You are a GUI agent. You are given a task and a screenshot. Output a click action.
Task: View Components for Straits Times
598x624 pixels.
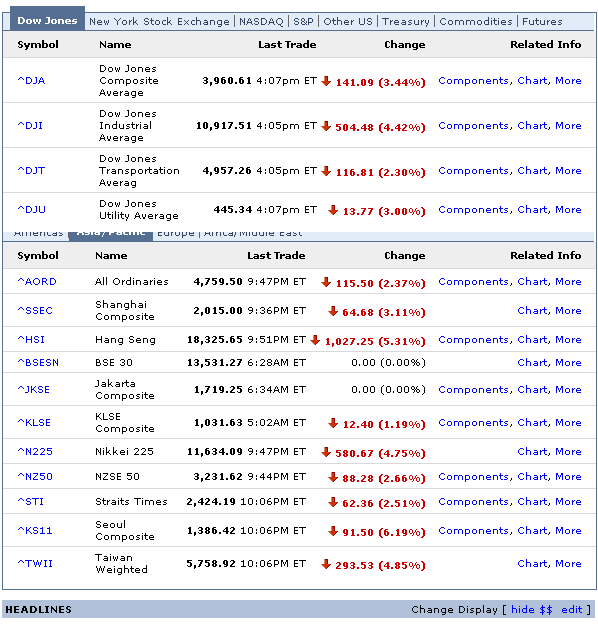(473, 502)
